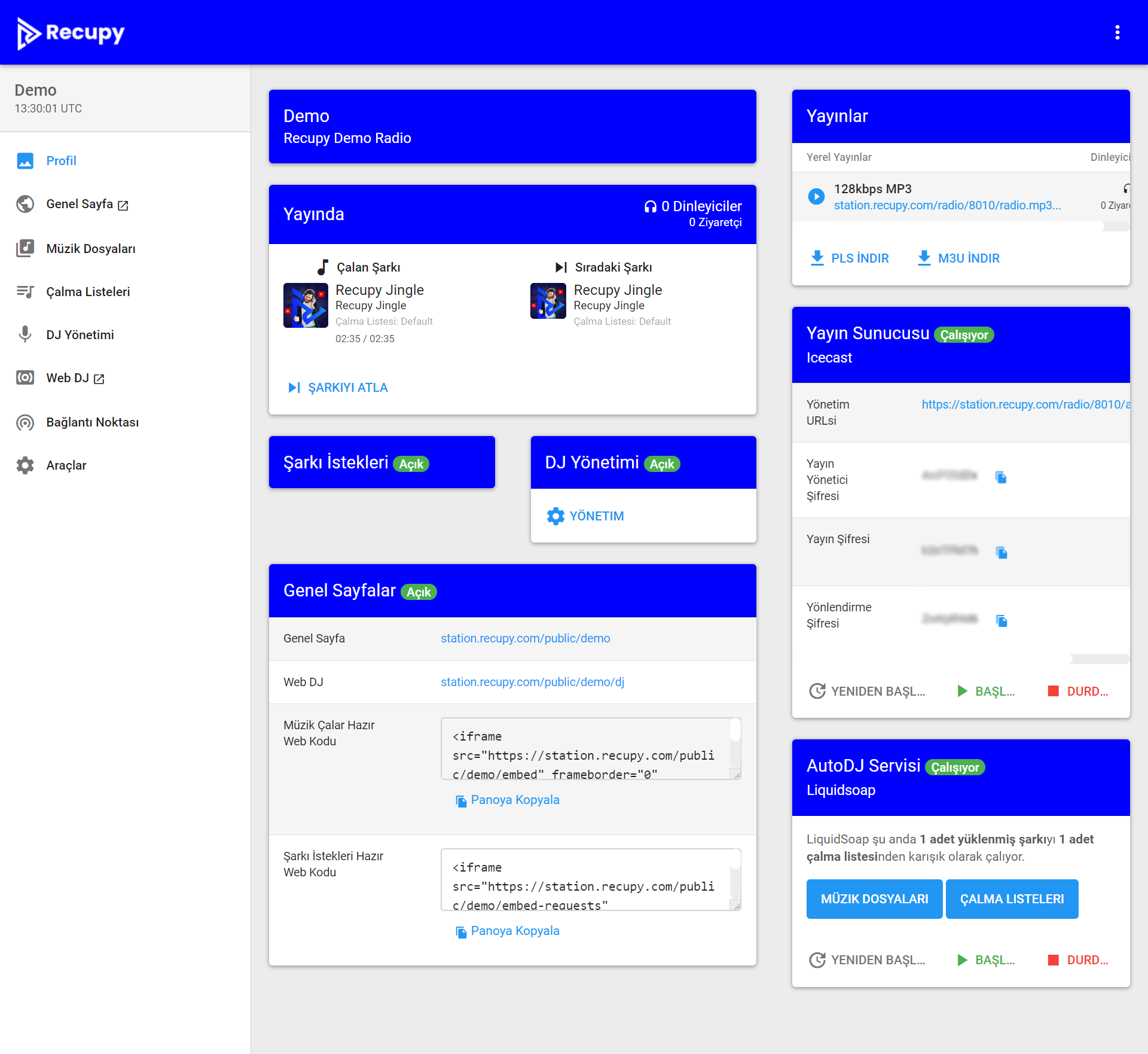Copy the Müzik Çalar embed code with Panoya Kopyala
This screenshot has width=1148, height=1054.
(x=508, y=800)
